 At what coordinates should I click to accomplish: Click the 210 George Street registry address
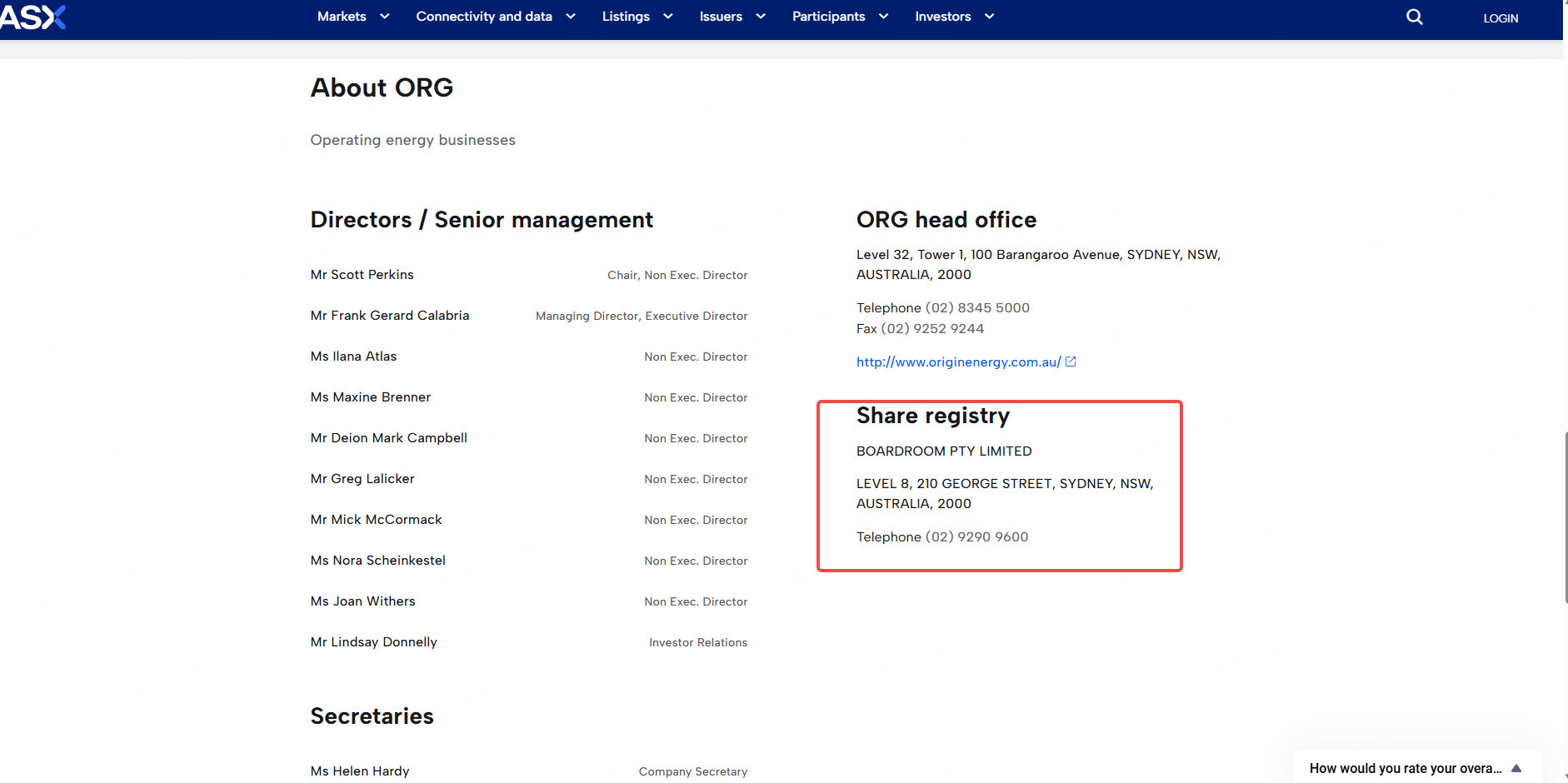coord(1005,494)
